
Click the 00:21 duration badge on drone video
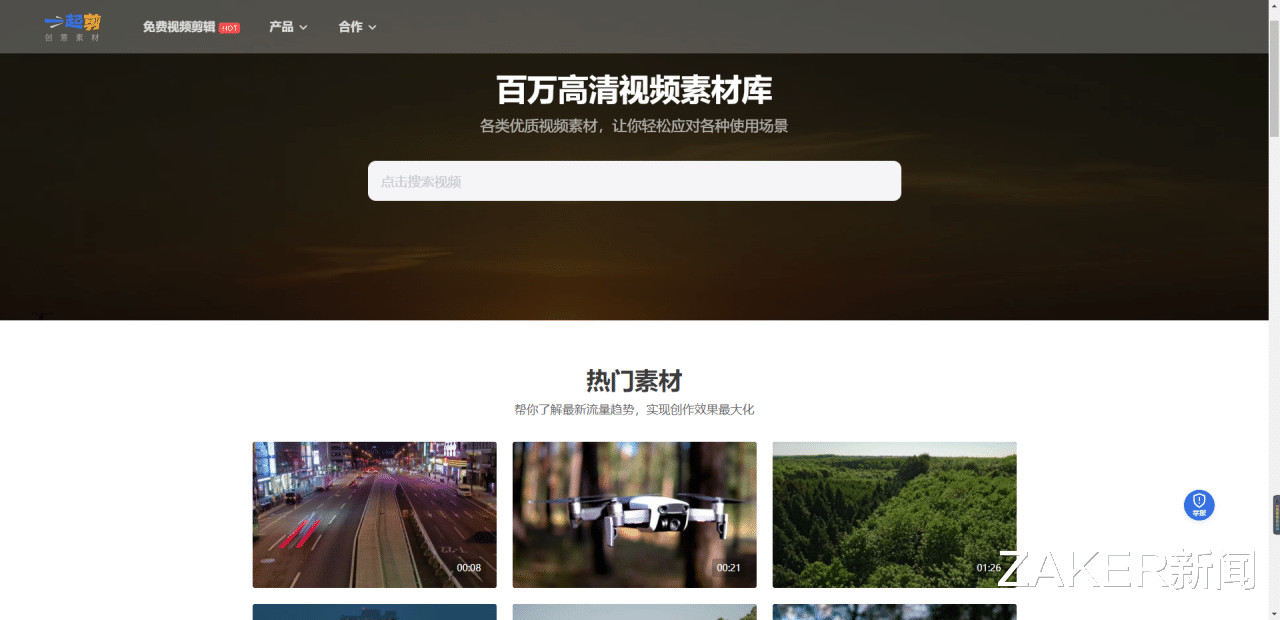[x=729, y=567]
